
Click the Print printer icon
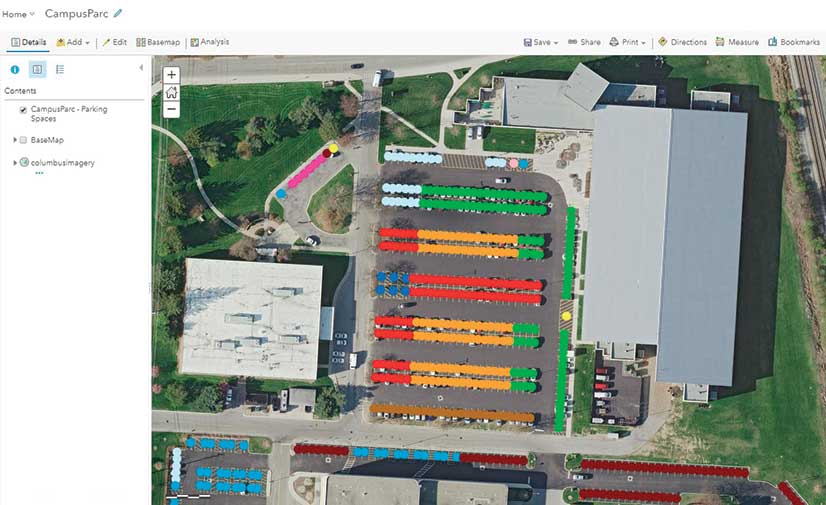click(614, 42)
